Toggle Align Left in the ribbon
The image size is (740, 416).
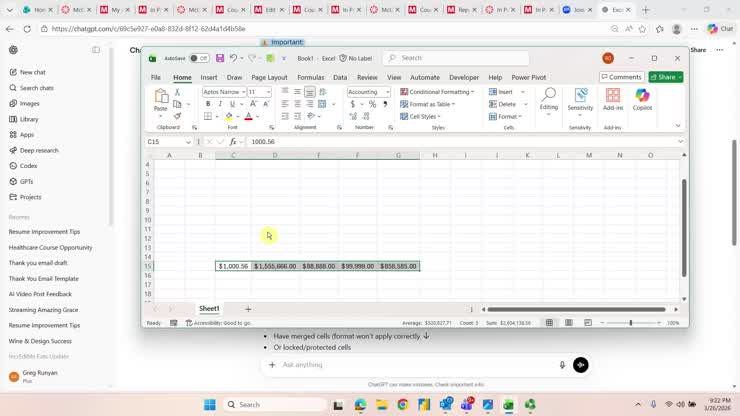285,104
